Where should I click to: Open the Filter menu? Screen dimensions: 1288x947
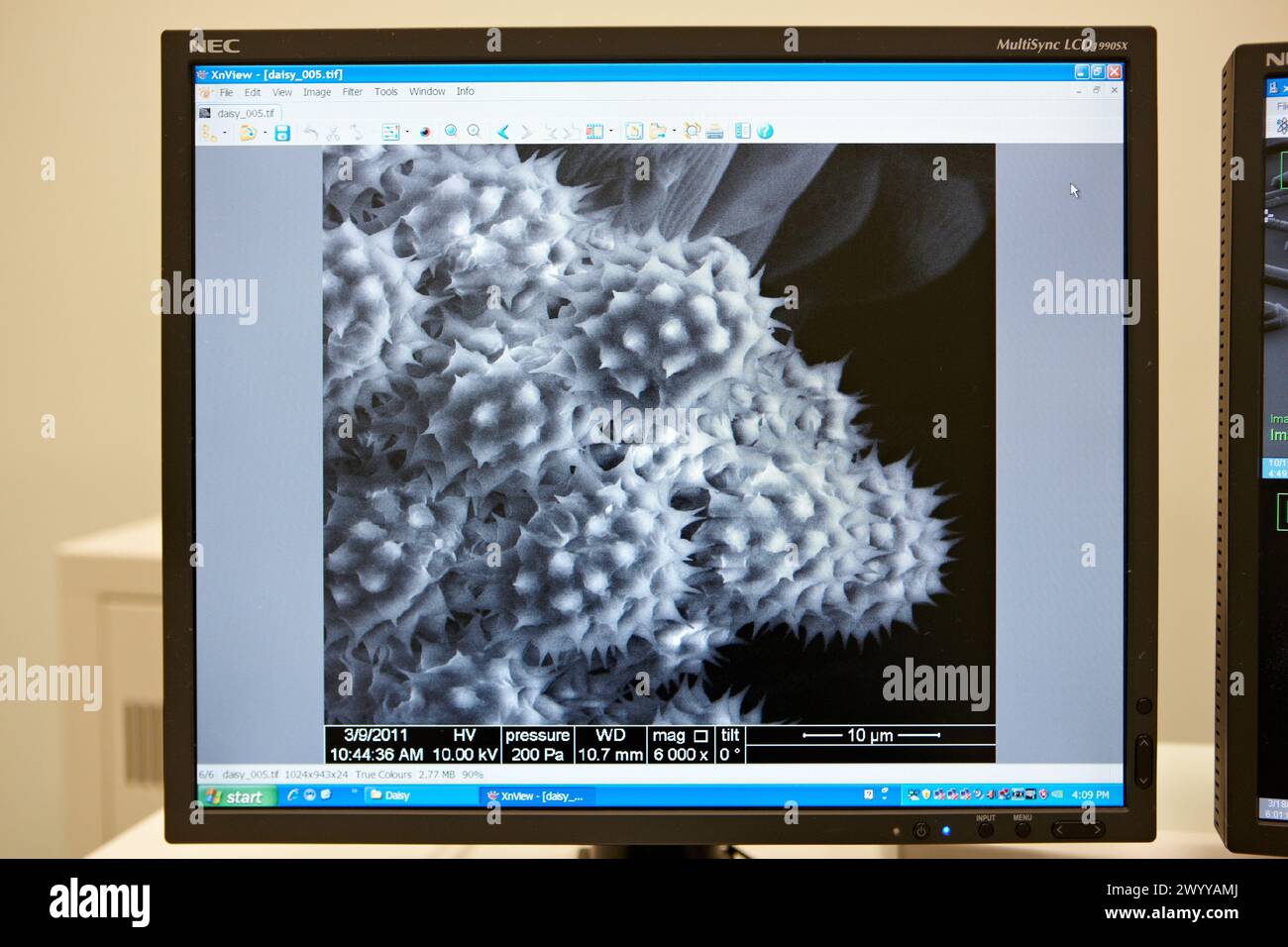click(x=353, y=92)
